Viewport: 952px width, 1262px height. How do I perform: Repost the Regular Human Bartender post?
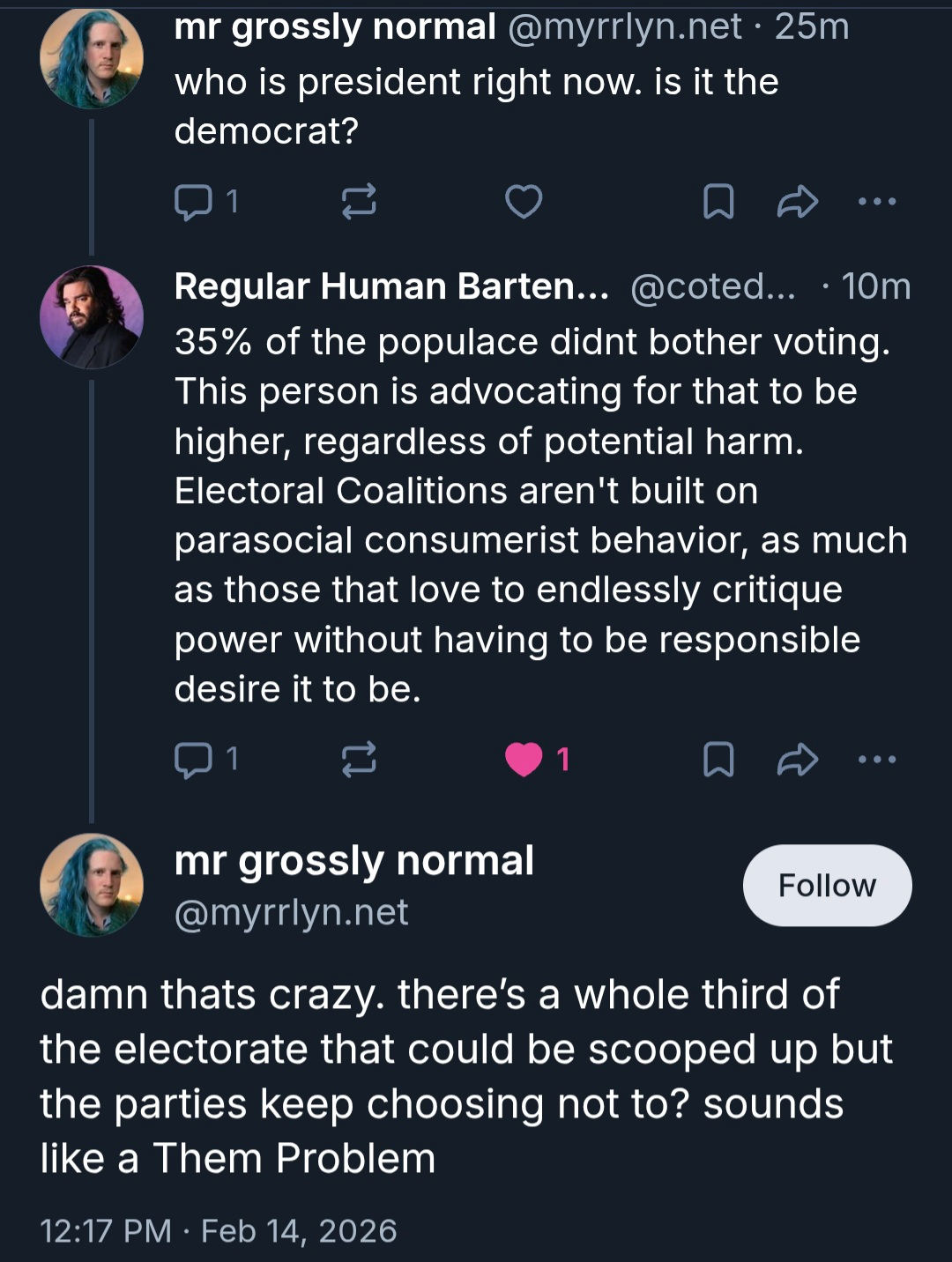[359, 759]
